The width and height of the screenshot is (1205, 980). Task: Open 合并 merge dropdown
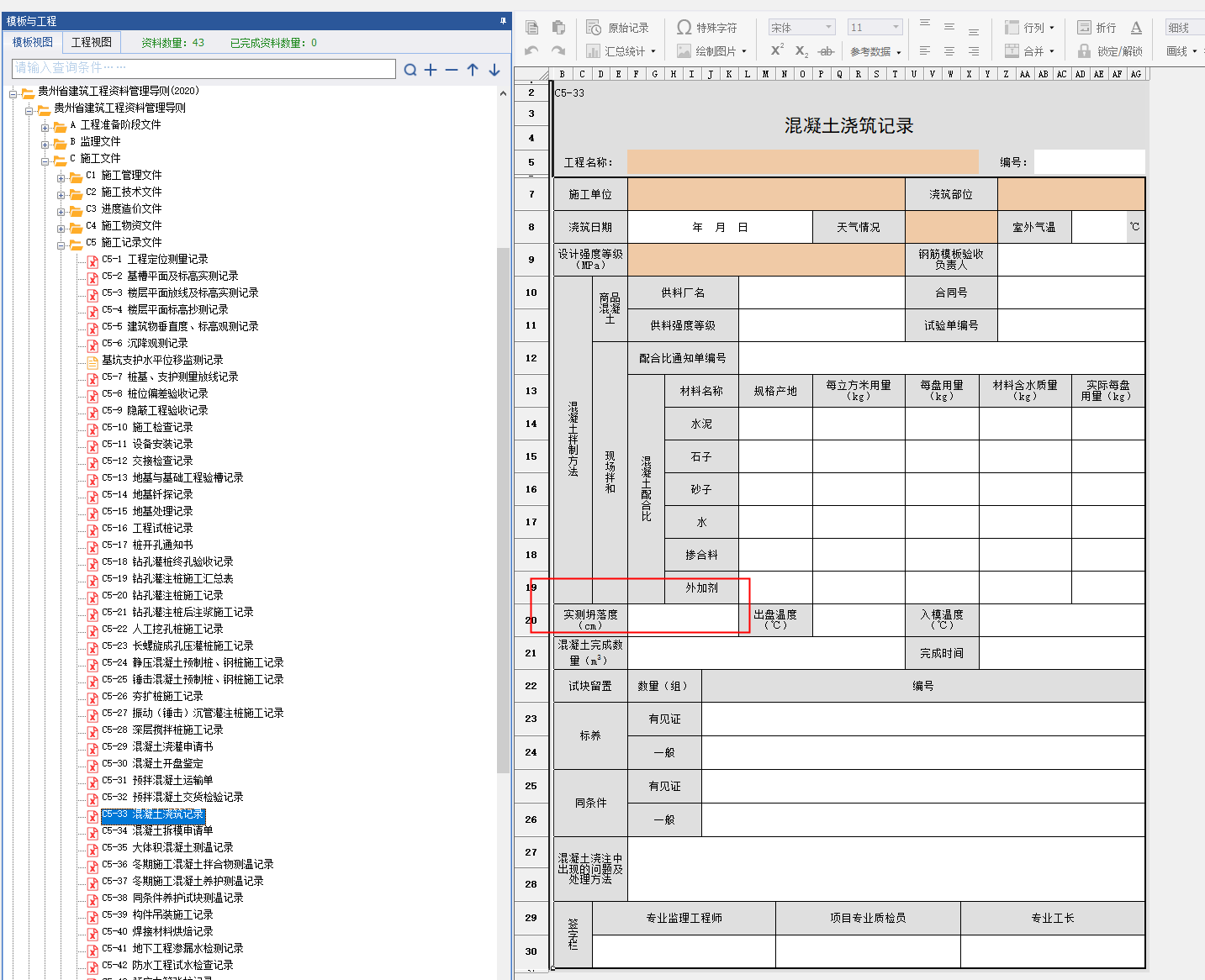click(1029, 51)
